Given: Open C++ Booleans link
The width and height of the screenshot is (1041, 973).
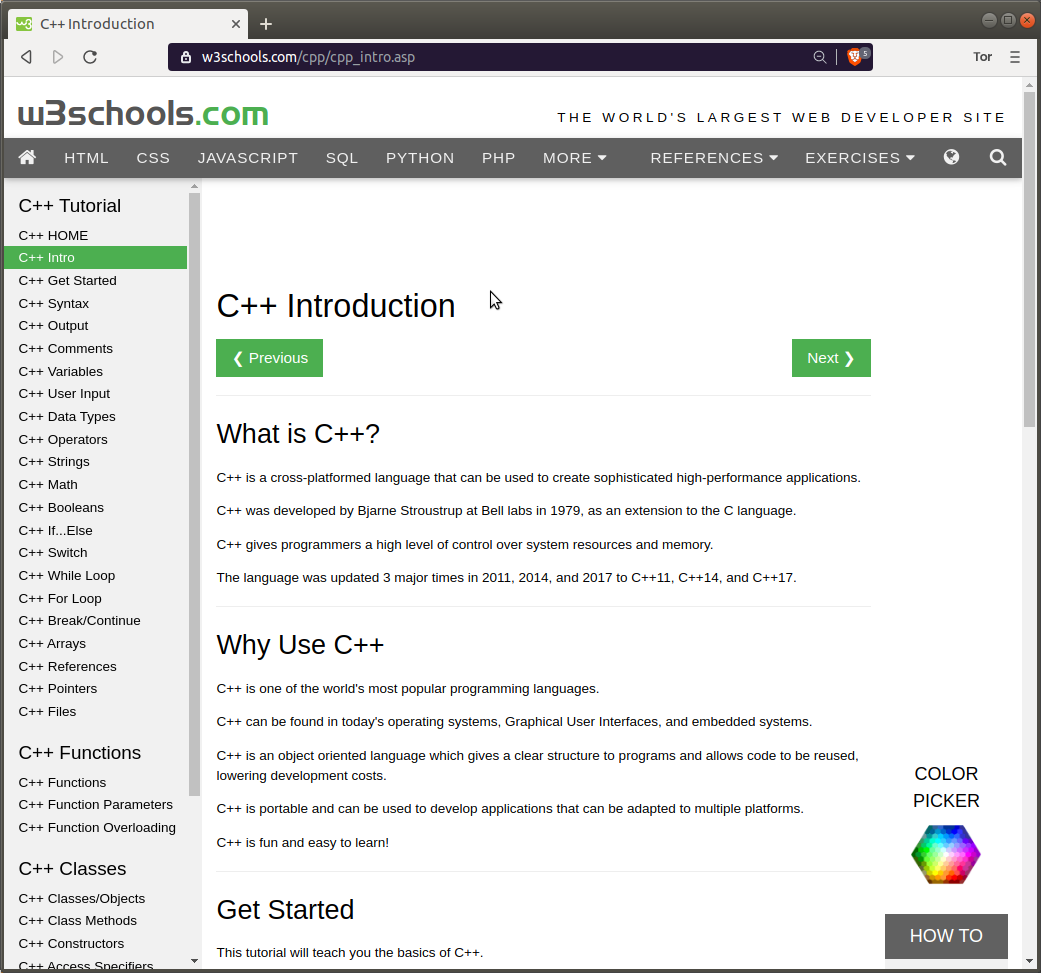Looking at the screenshot, I should (61, 508).
